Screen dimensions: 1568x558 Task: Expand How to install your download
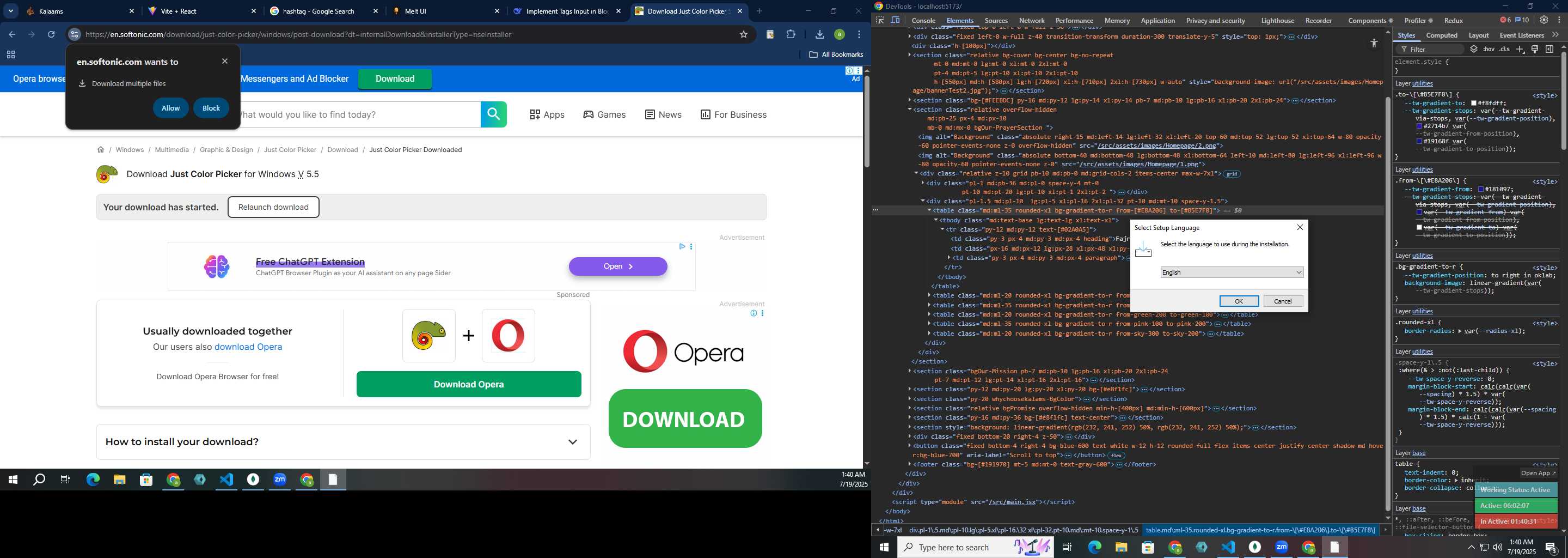344,441
